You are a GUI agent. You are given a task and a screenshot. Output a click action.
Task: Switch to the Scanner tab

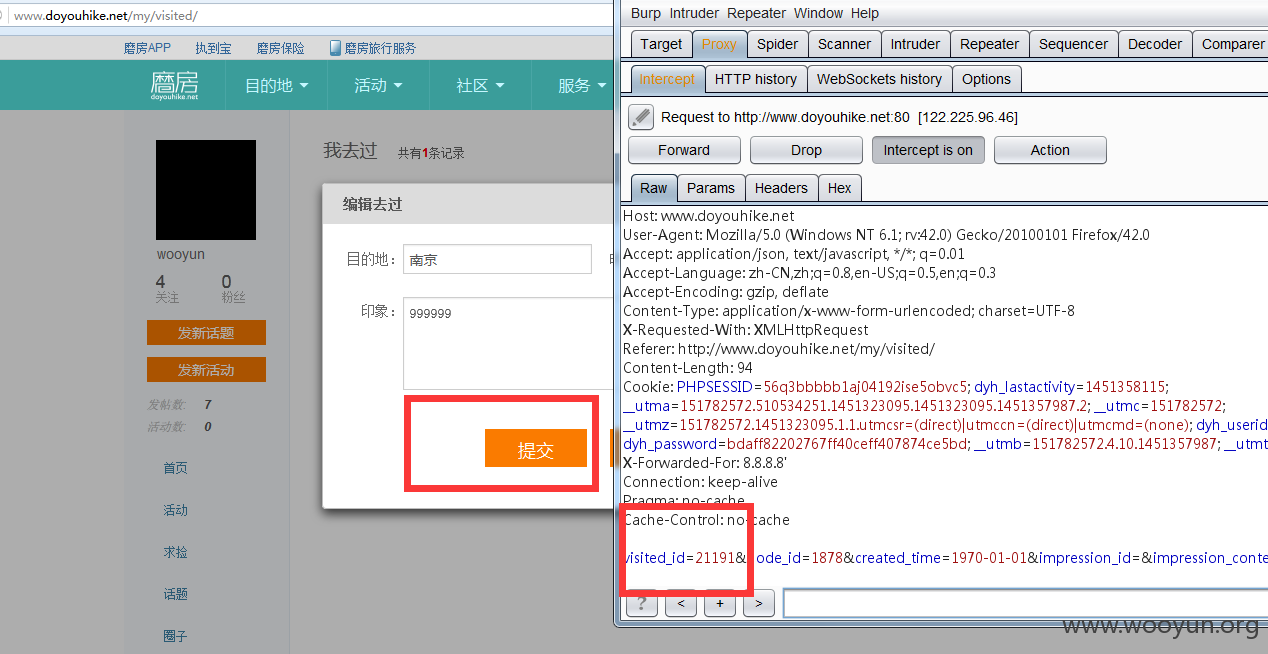coord(845,44)
